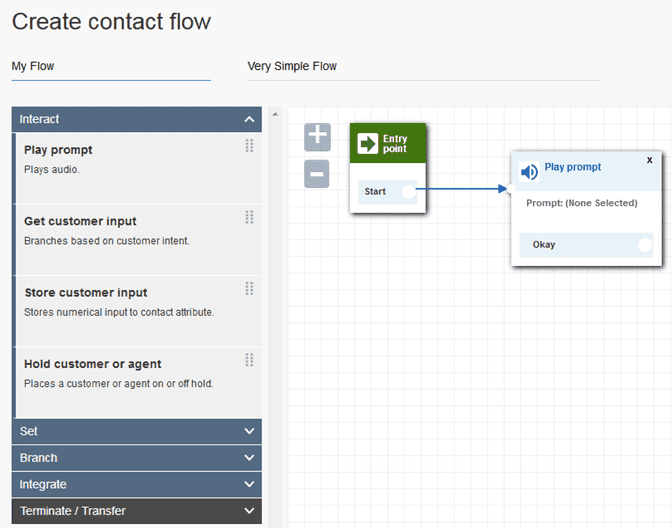The image size is (672, 528).
Task: Expand the Terminate / Transfer section
Action: pyautogui.click(x=249, y=511)
